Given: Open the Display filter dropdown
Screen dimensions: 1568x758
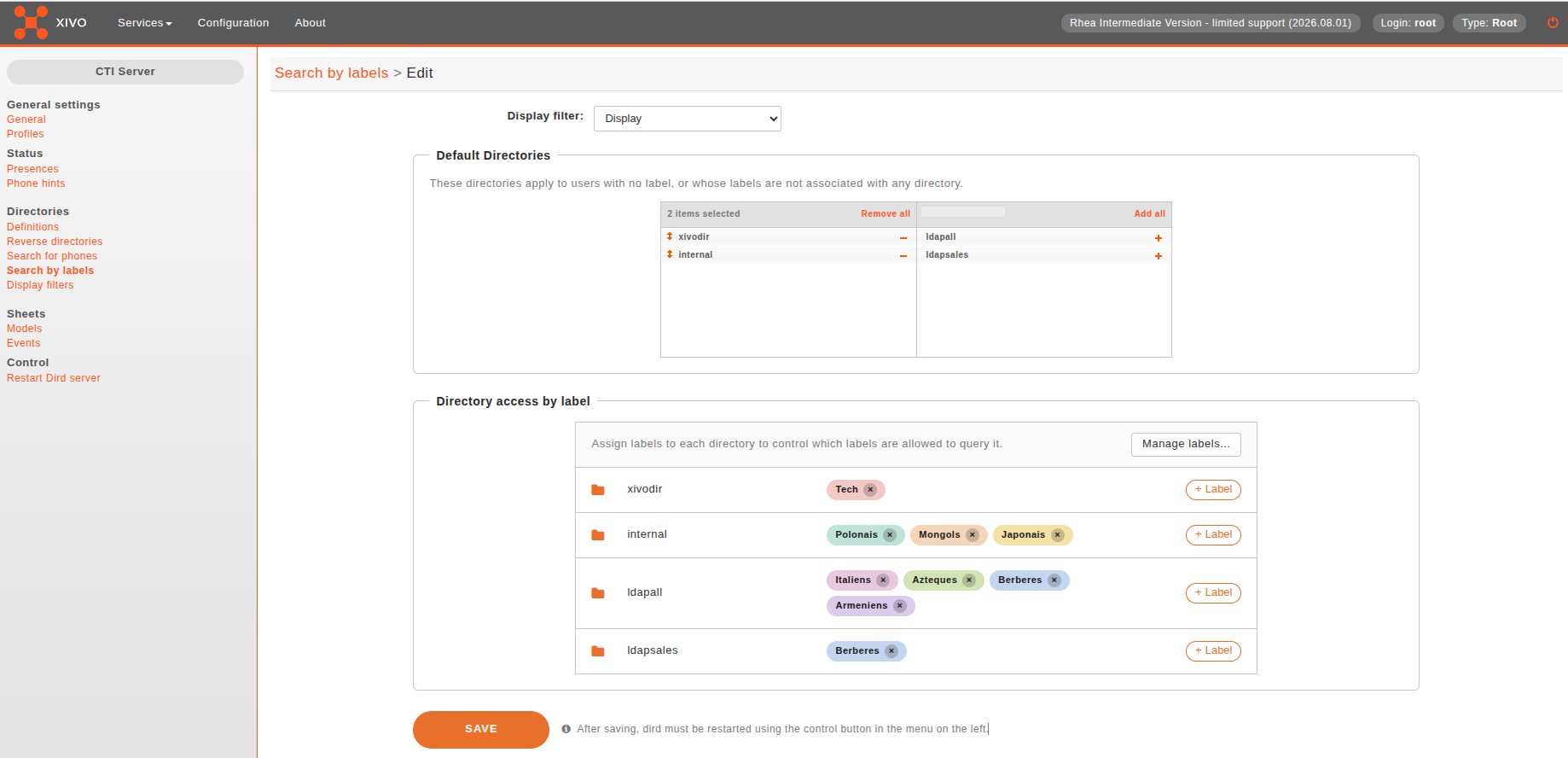Looking at the screenshot, I should point(688,119).
